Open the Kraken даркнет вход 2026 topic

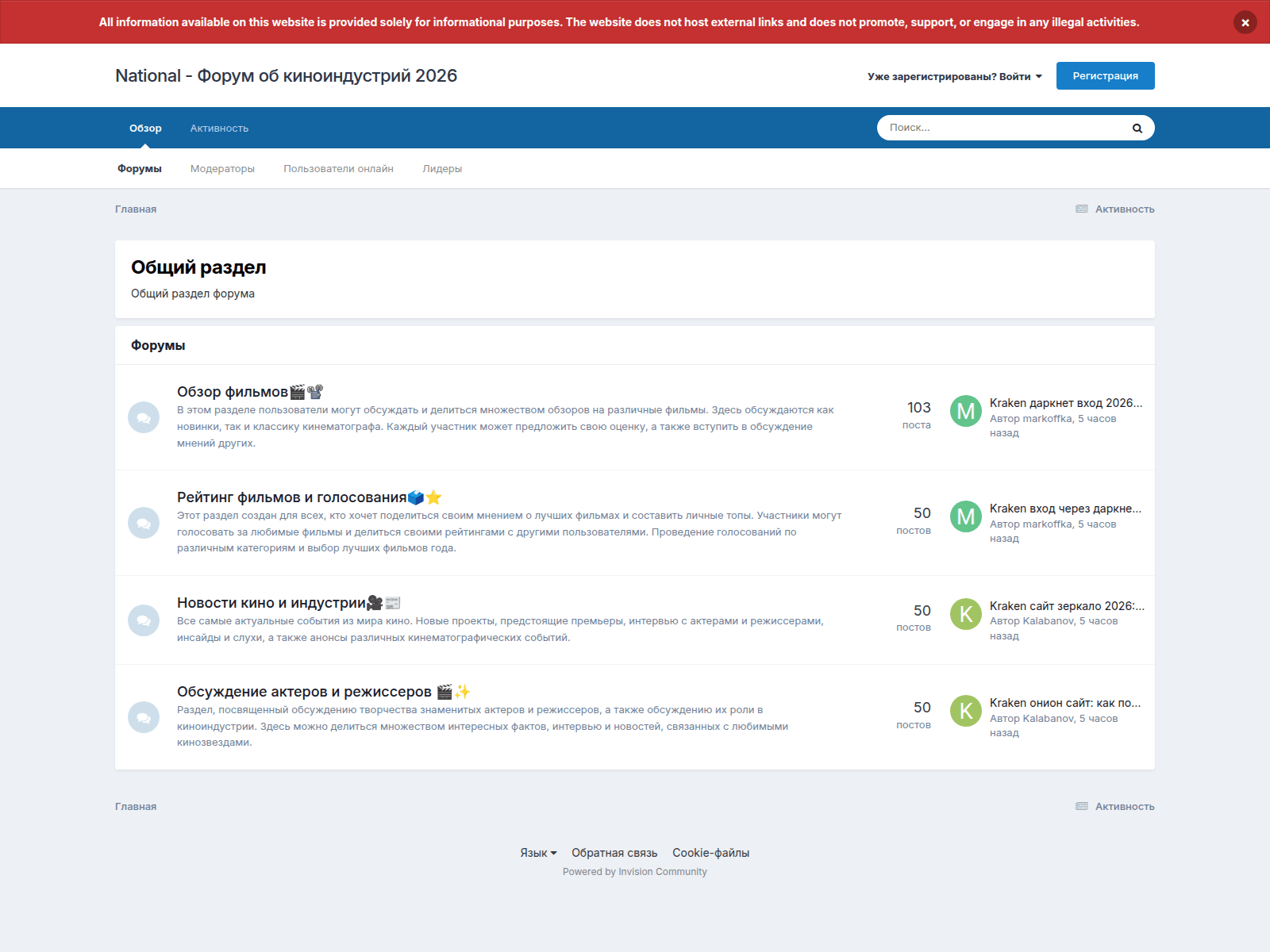click(x=1066, y=403)
